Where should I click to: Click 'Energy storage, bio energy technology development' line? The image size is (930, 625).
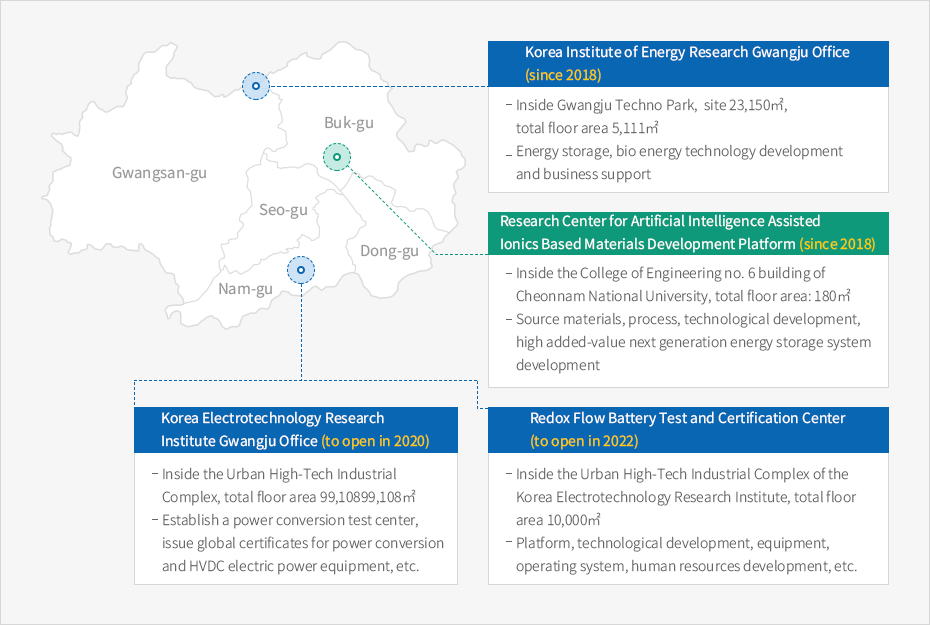(x=679, y=151)
